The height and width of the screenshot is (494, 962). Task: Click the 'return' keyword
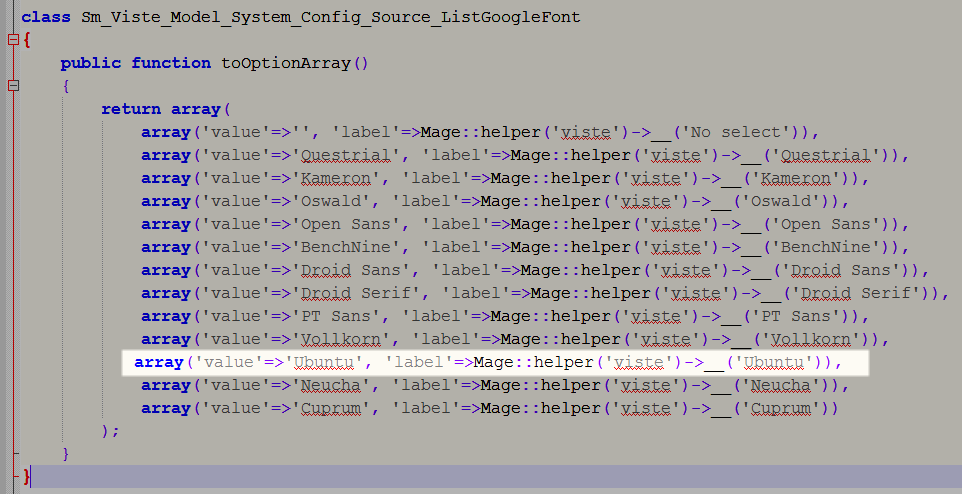[131, 109]
